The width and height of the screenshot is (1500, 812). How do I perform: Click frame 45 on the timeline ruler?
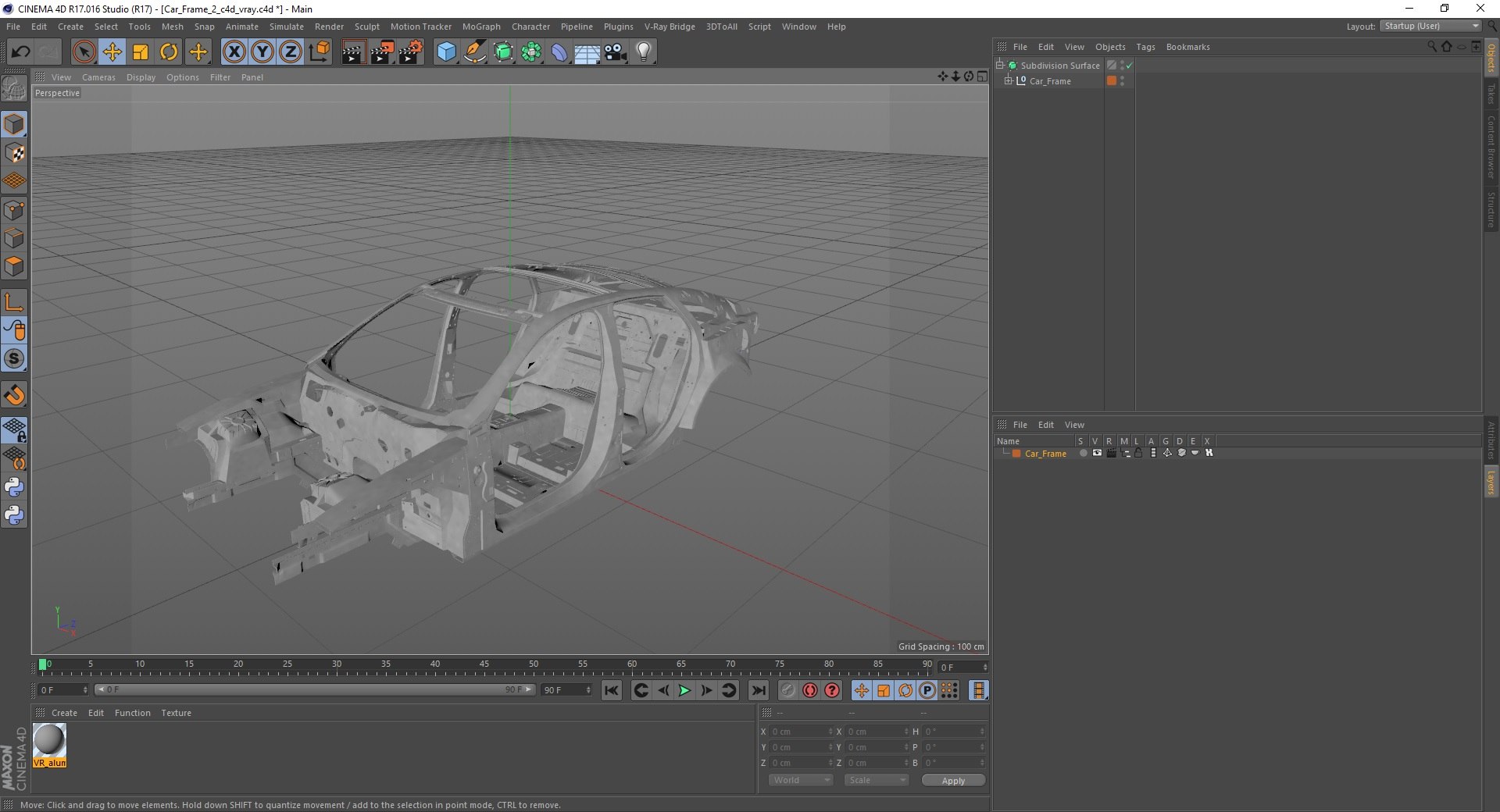coord(484,665)
